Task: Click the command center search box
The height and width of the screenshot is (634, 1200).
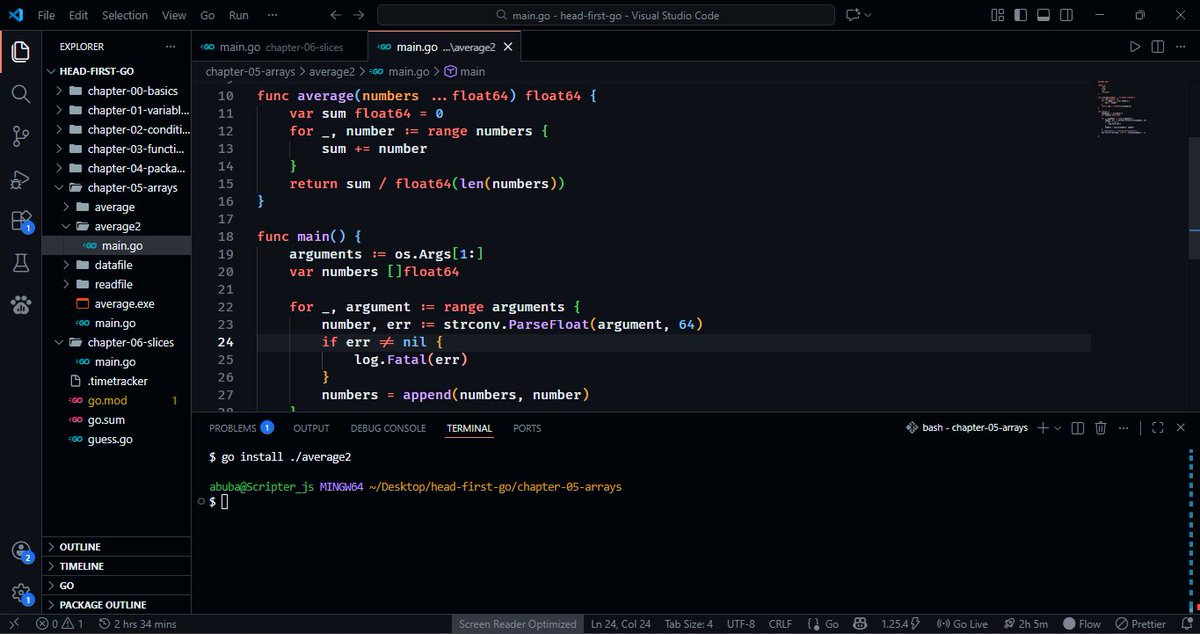Action: pyautogui.click(x=607, y=15)
